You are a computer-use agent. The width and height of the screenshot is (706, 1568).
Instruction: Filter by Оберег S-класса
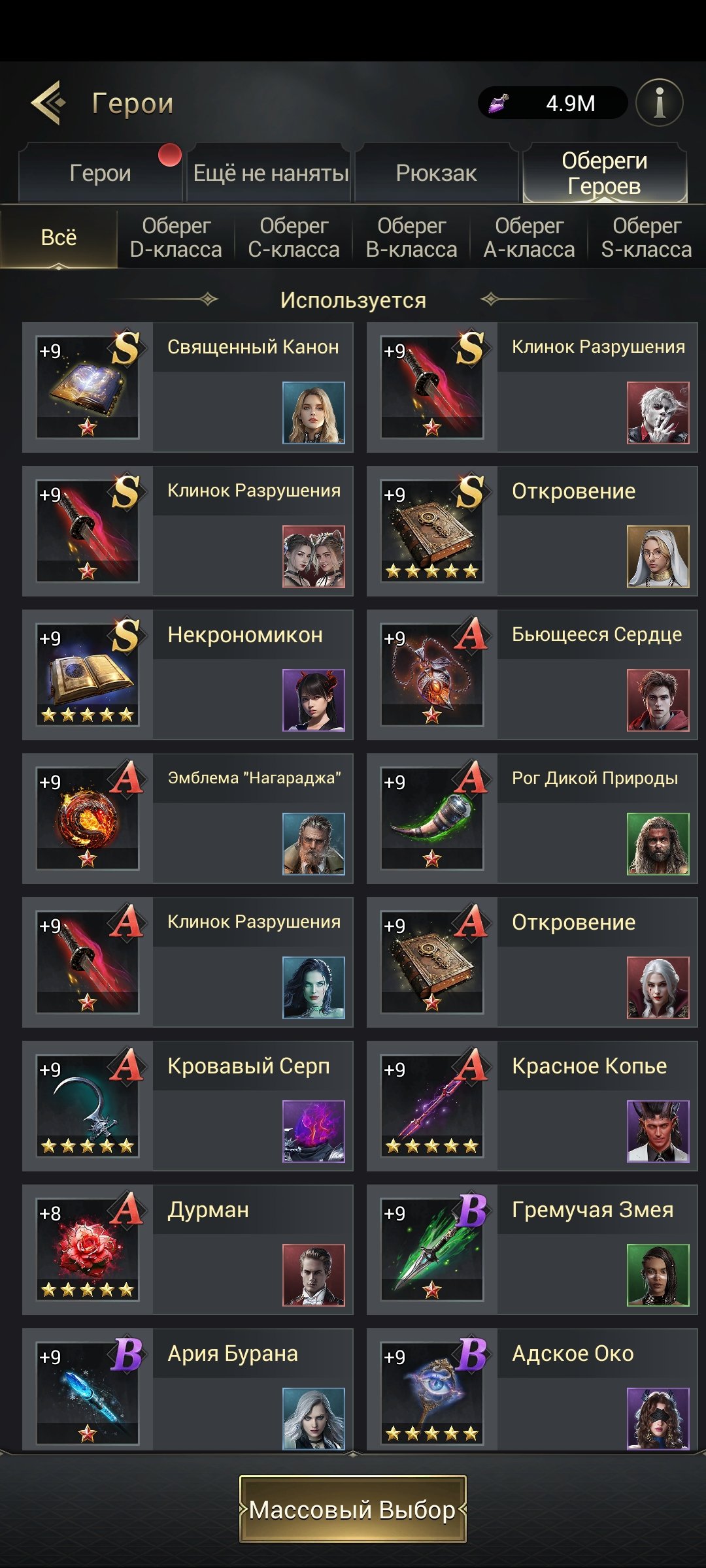click(x=647, y=237)
